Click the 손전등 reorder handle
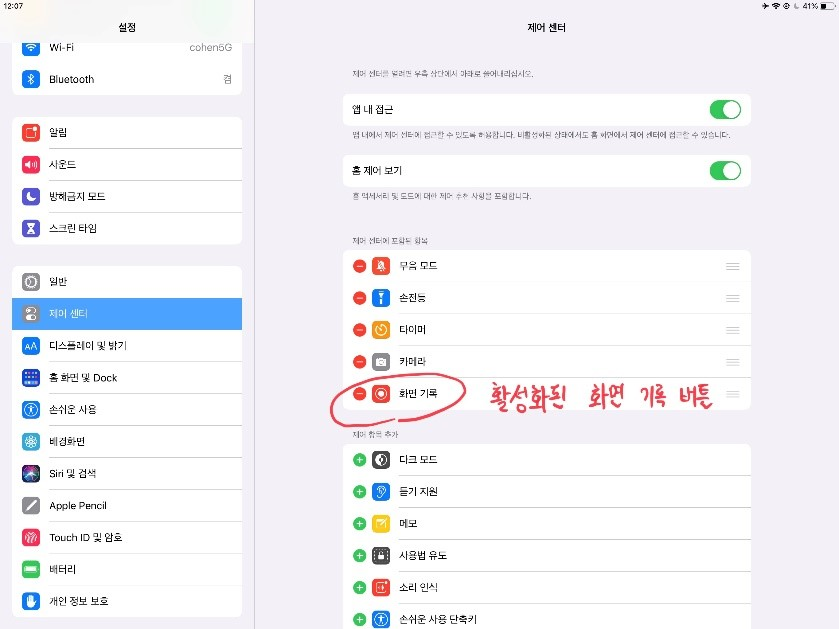The width and height of the screenshot is (839, 629). [733, 298]
